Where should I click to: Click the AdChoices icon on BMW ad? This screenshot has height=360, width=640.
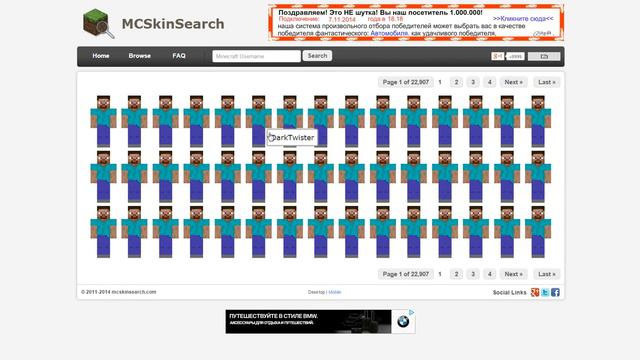(411, 312)
